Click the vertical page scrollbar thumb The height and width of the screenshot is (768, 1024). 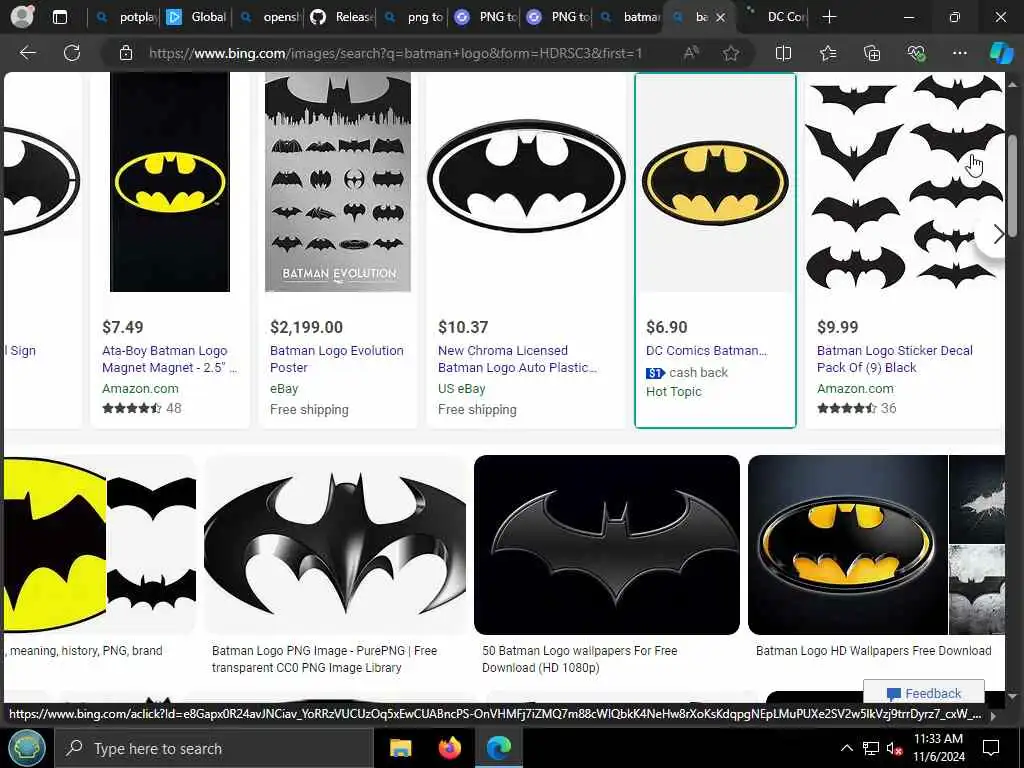(1012, 186)
